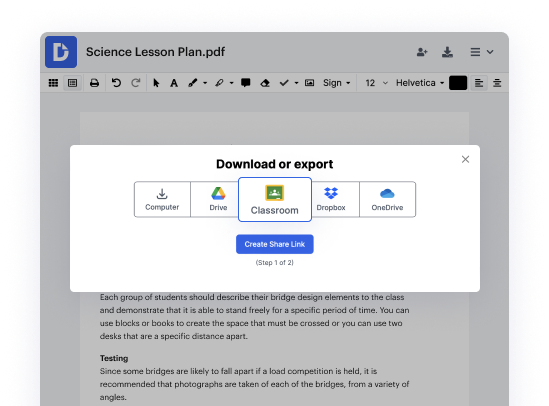Select the text tool
The height and width of the screenshot is (406, 549).
pos(174,83)
